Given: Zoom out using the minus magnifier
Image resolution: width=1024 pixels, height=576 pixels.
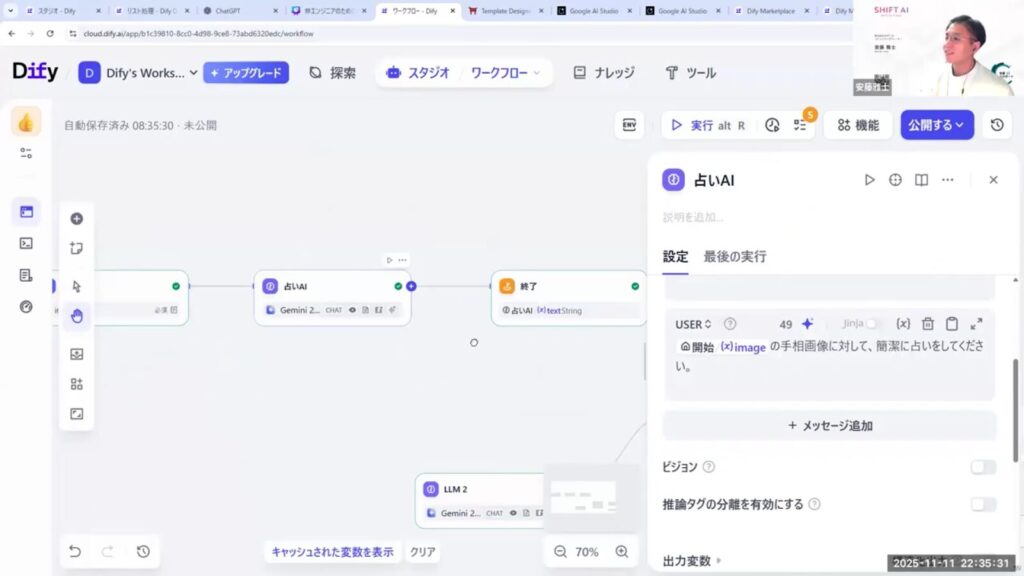Looking at the screenshot, I should click(x=560, y=552).
